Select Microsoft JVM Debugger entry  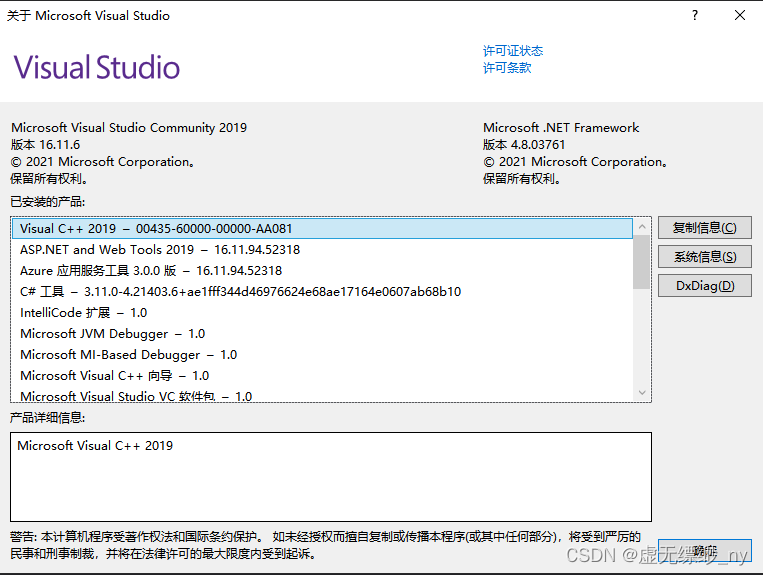coord(322,333)
